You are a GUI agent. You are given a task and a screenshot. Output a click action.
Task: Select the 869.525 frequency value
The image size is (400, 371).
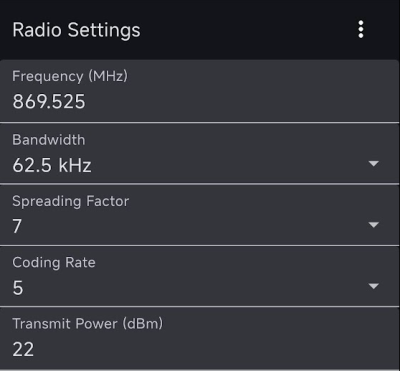49,101
